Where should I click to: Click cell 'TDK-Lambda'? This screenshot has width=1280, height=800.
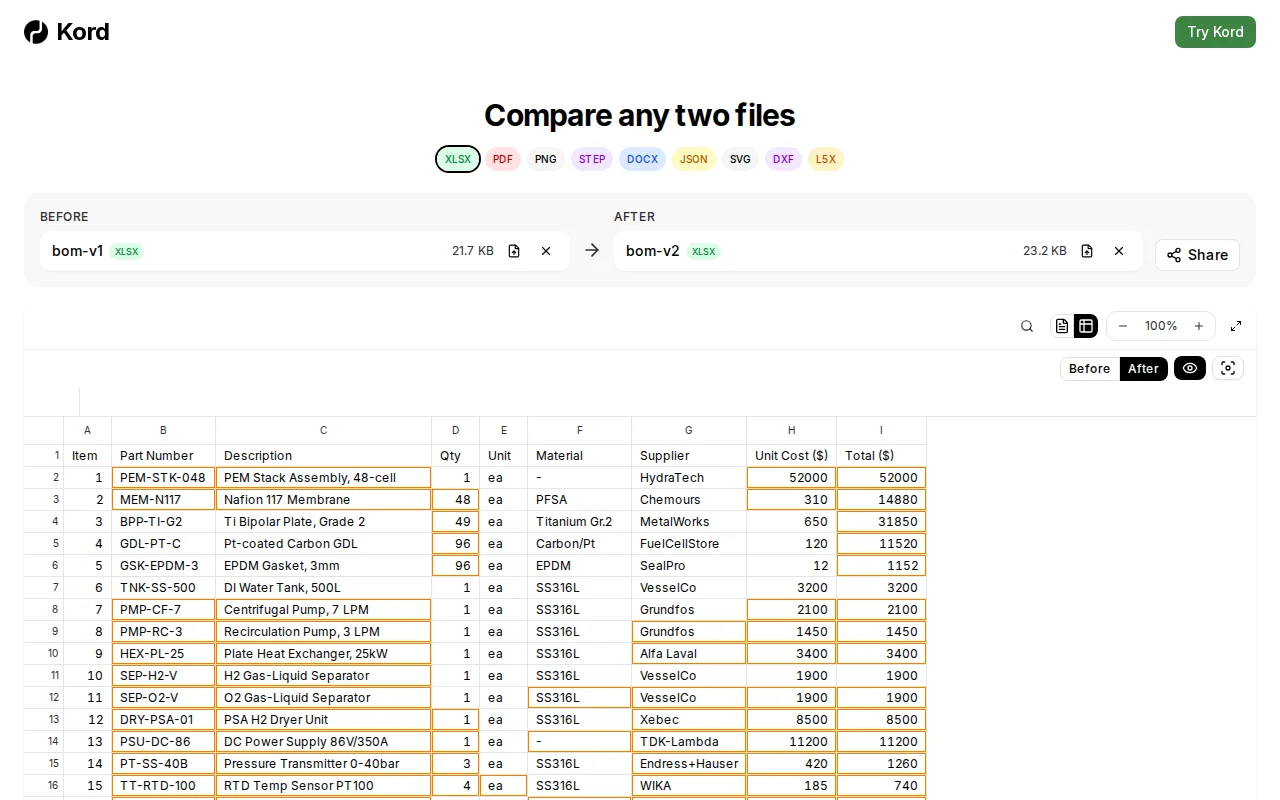tap(689, 742)
